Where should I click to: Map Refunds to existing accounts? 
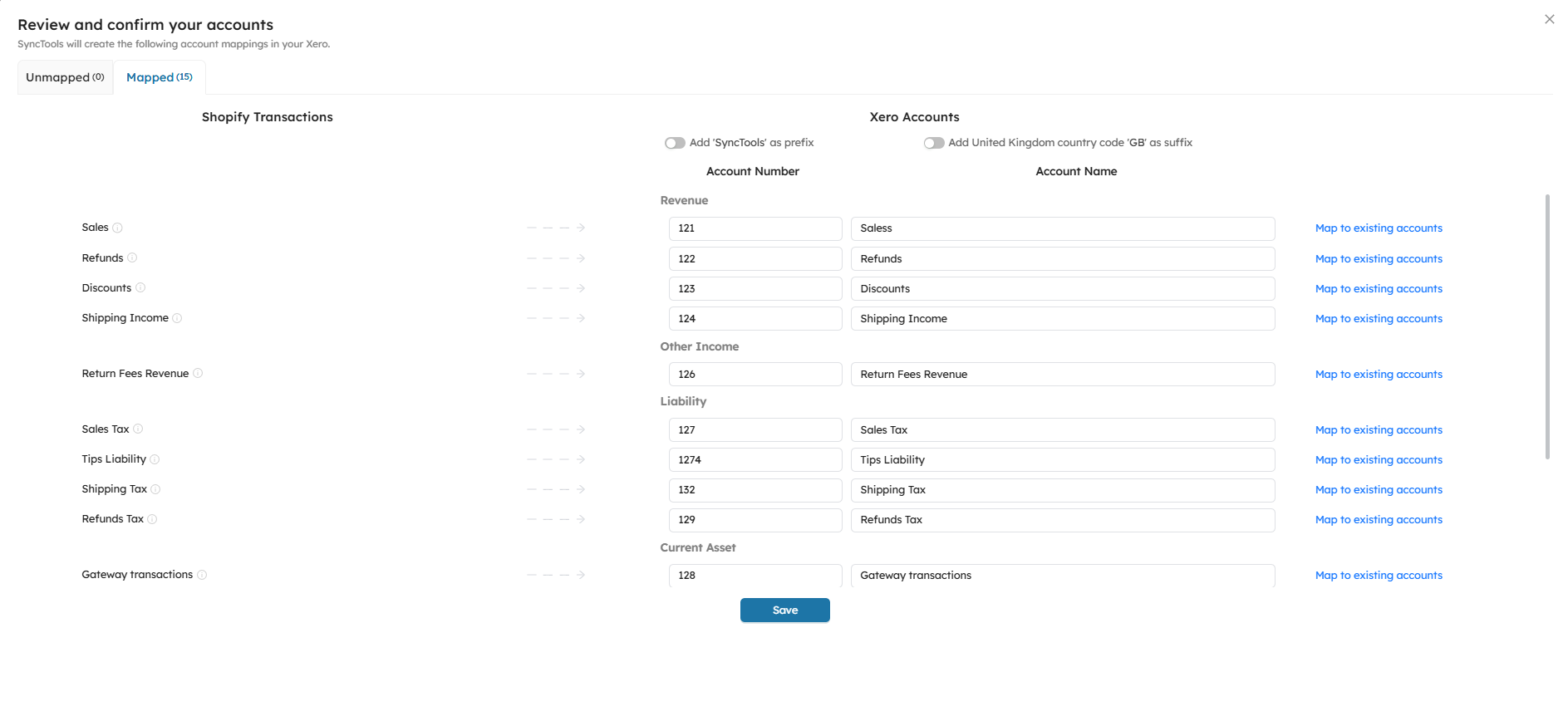point(1379,258)
